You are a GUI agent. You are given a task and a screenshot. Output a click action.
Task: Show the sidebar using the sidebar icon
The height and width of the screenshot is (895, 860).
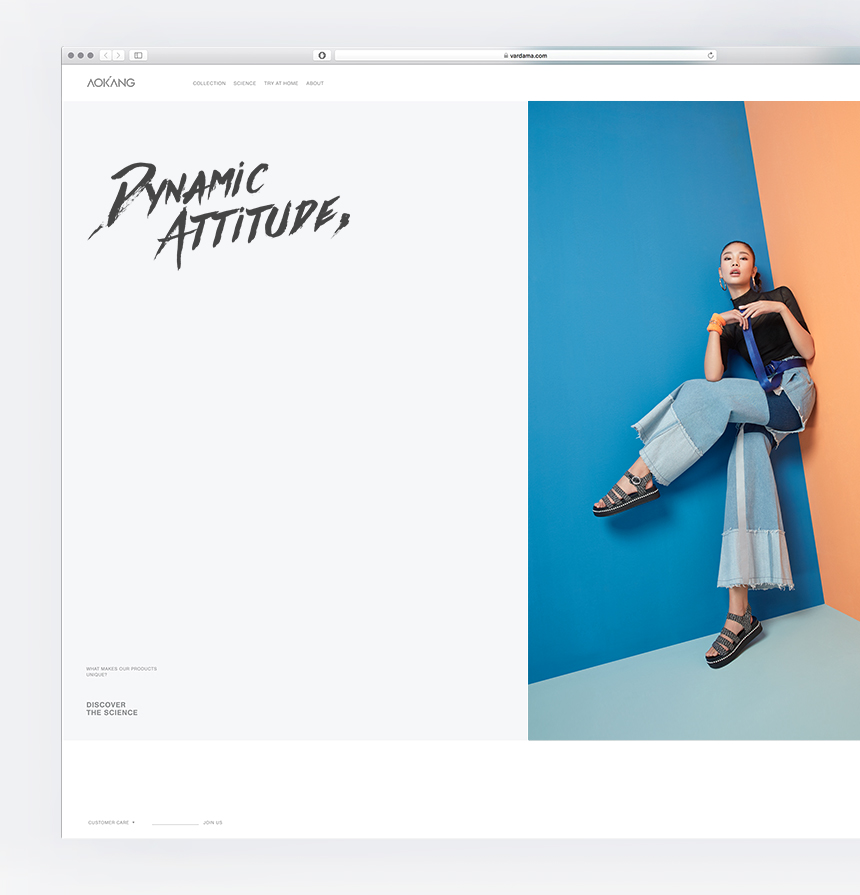[138, 55]
